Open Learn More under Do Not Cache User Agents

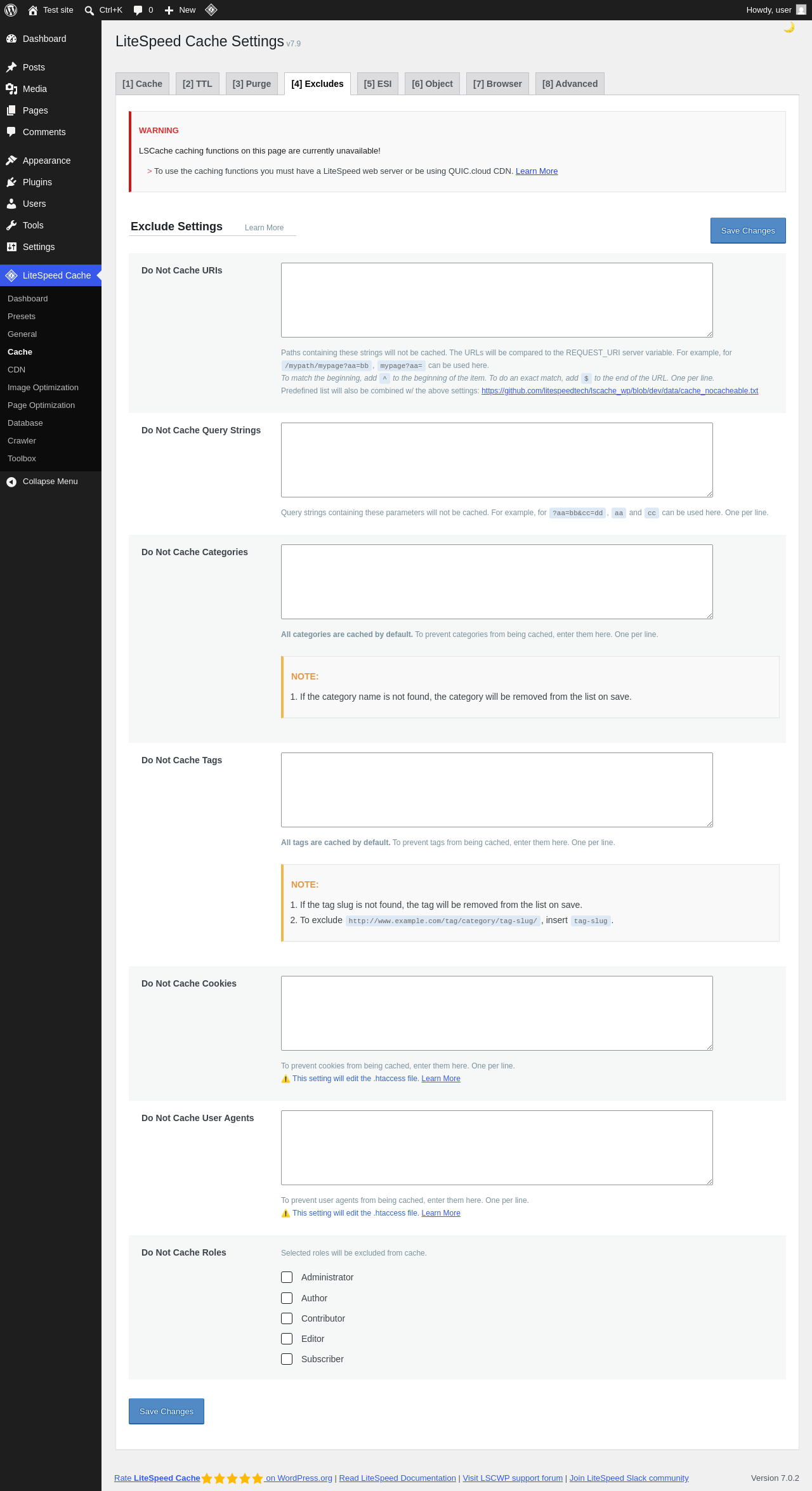(441, 1213)
